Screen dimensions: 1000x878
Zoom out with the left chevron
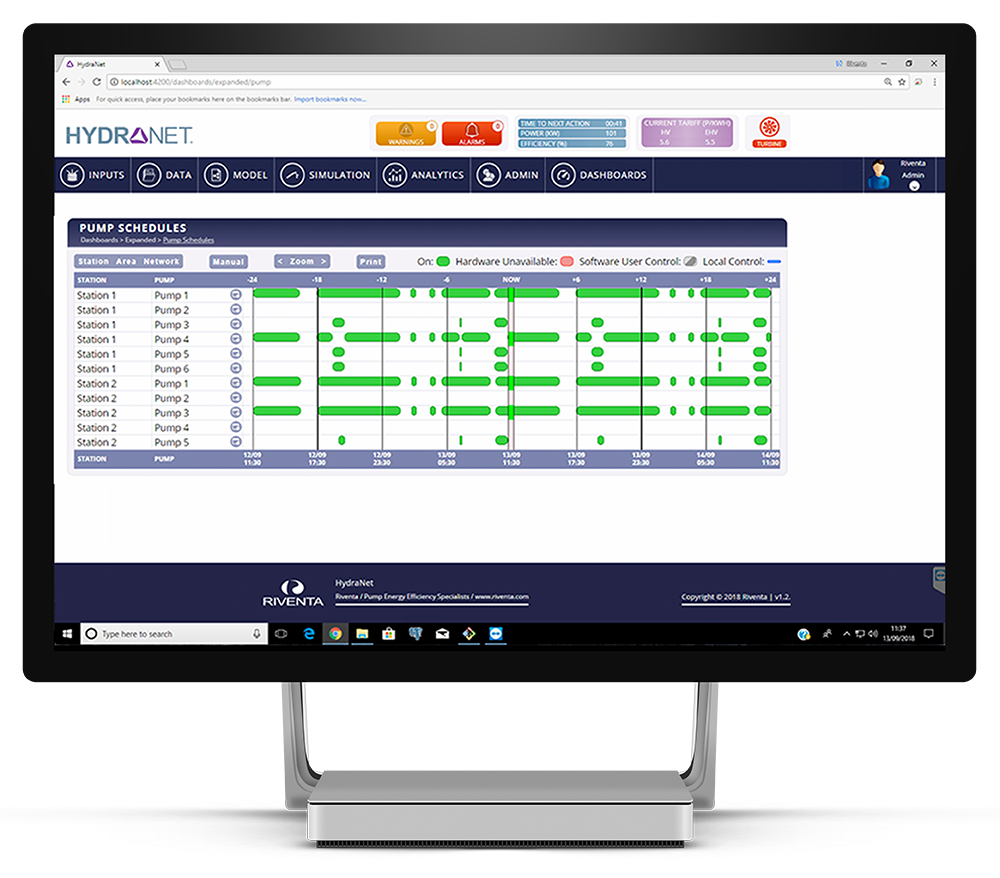280,261
